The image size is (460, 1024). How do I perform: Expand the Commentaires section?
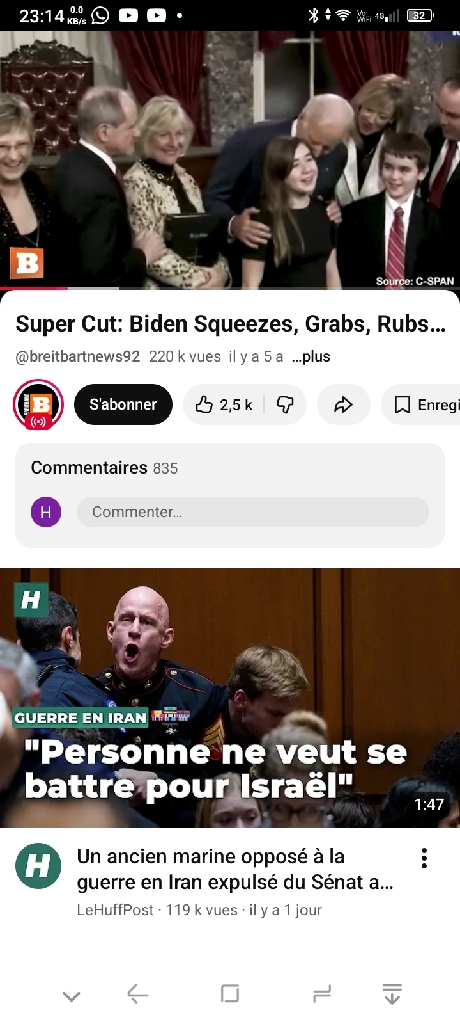230,495
